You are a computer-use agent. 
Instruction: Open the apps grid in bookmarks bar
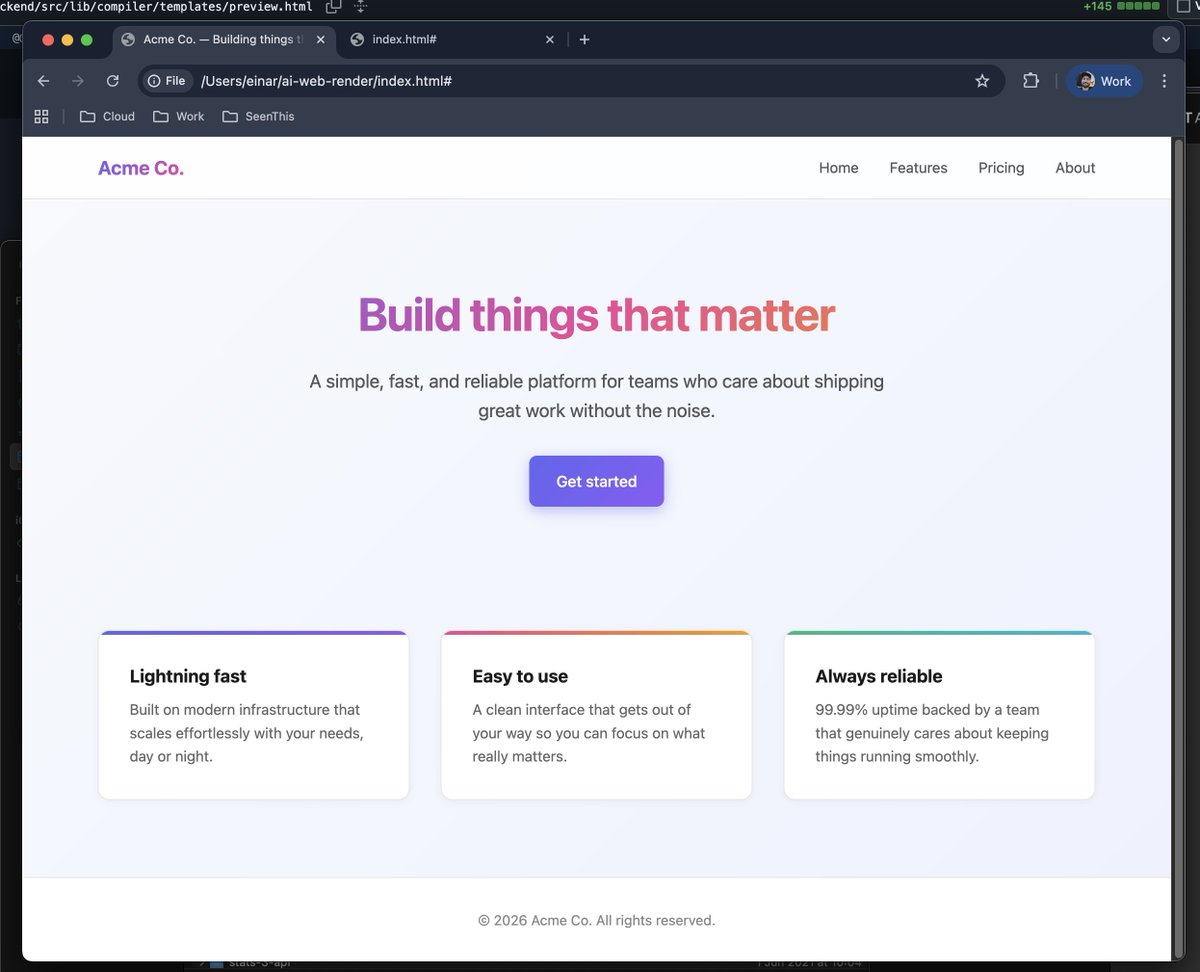(x=41, y=117)
